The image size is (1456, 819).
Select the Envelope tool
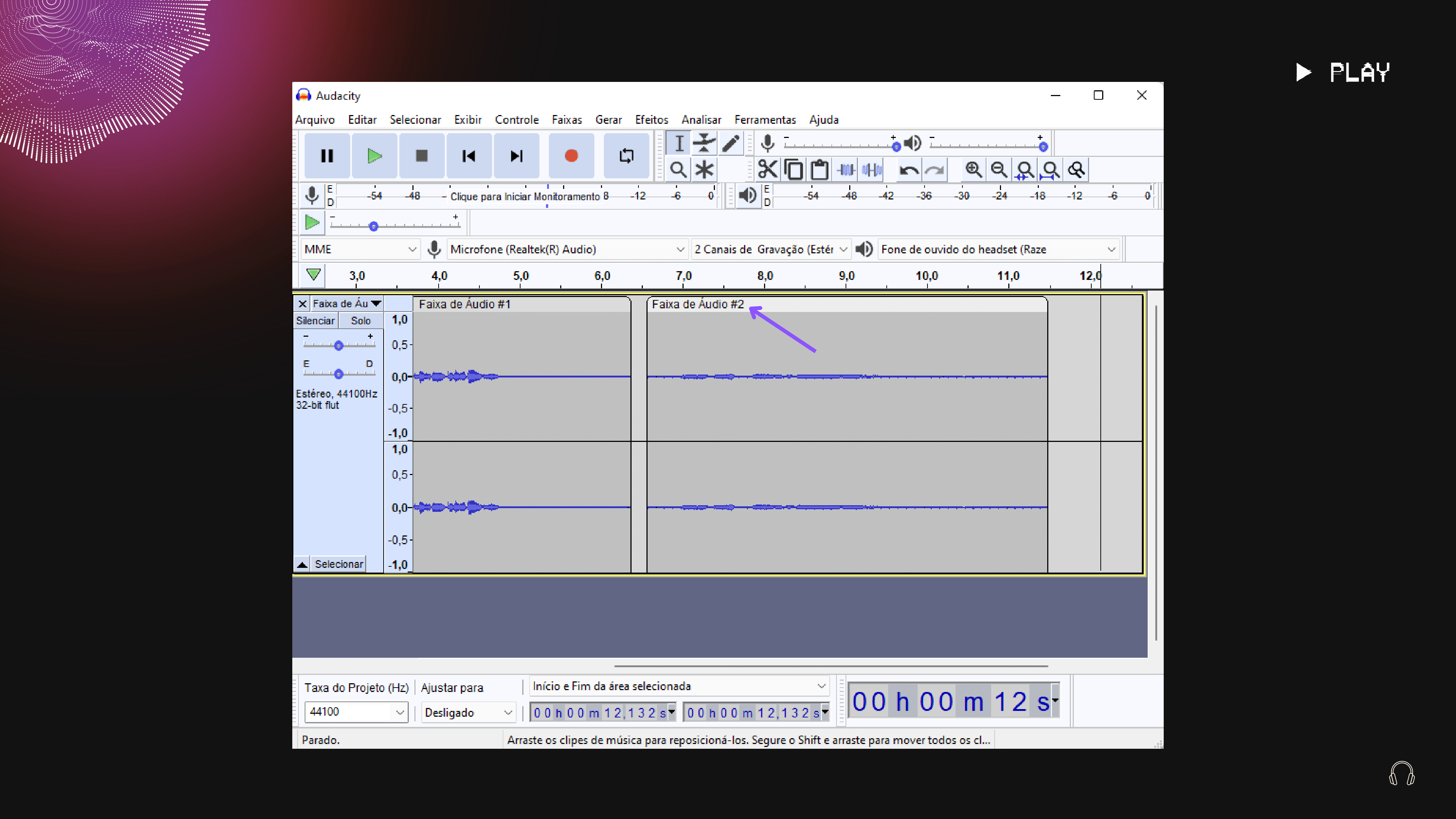pyautogui.click(x=704, y=143)
